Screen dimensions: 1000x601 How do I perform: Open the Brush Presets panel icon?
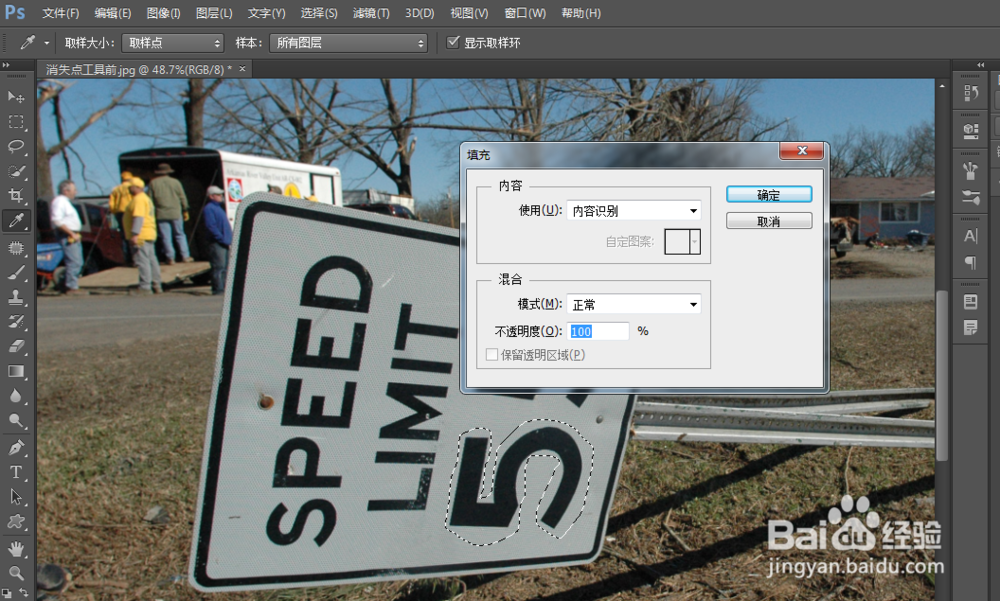[x=971, y=170]
